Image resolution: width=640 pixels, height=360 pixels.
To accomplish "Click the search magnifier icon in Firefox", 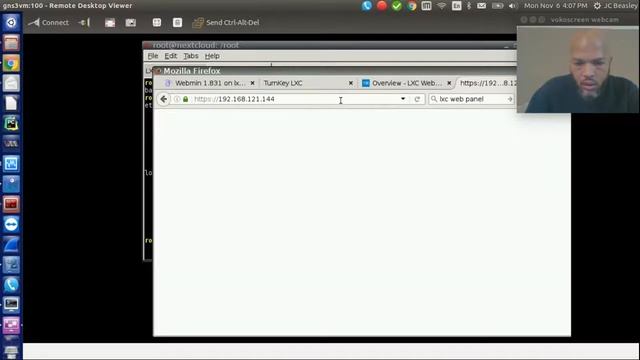I will click(x=434, y=99).
